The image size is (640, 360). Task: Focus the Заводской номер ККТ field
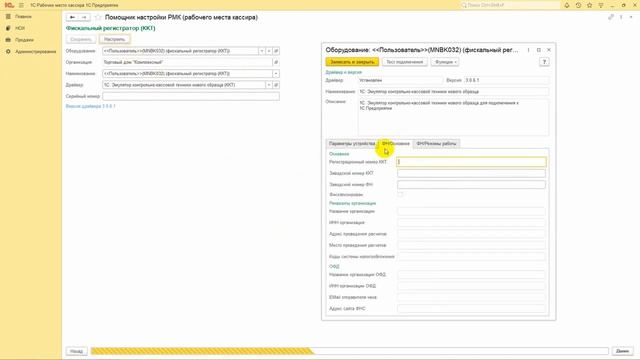pos(471,173)
